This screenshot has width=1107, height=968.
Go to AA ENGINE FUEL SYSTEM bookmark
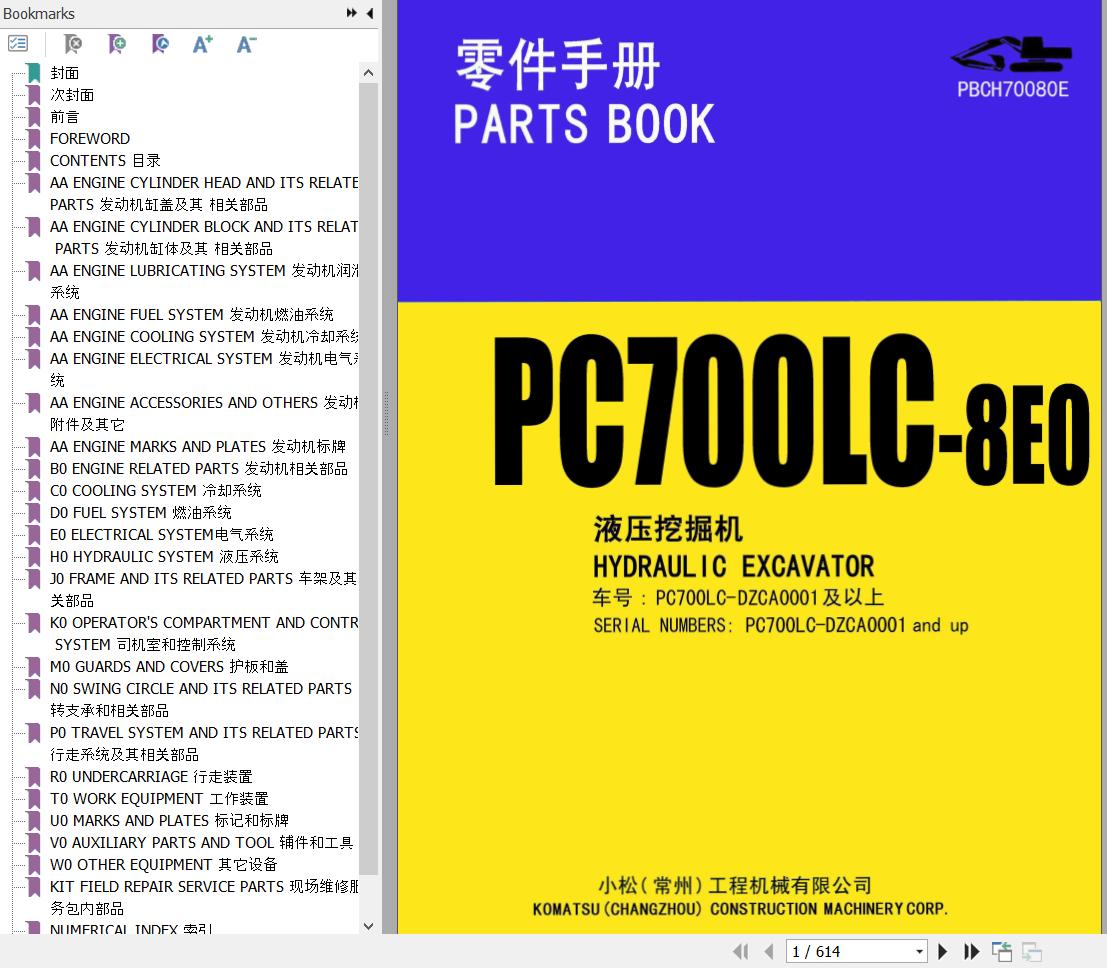[191, 314]
